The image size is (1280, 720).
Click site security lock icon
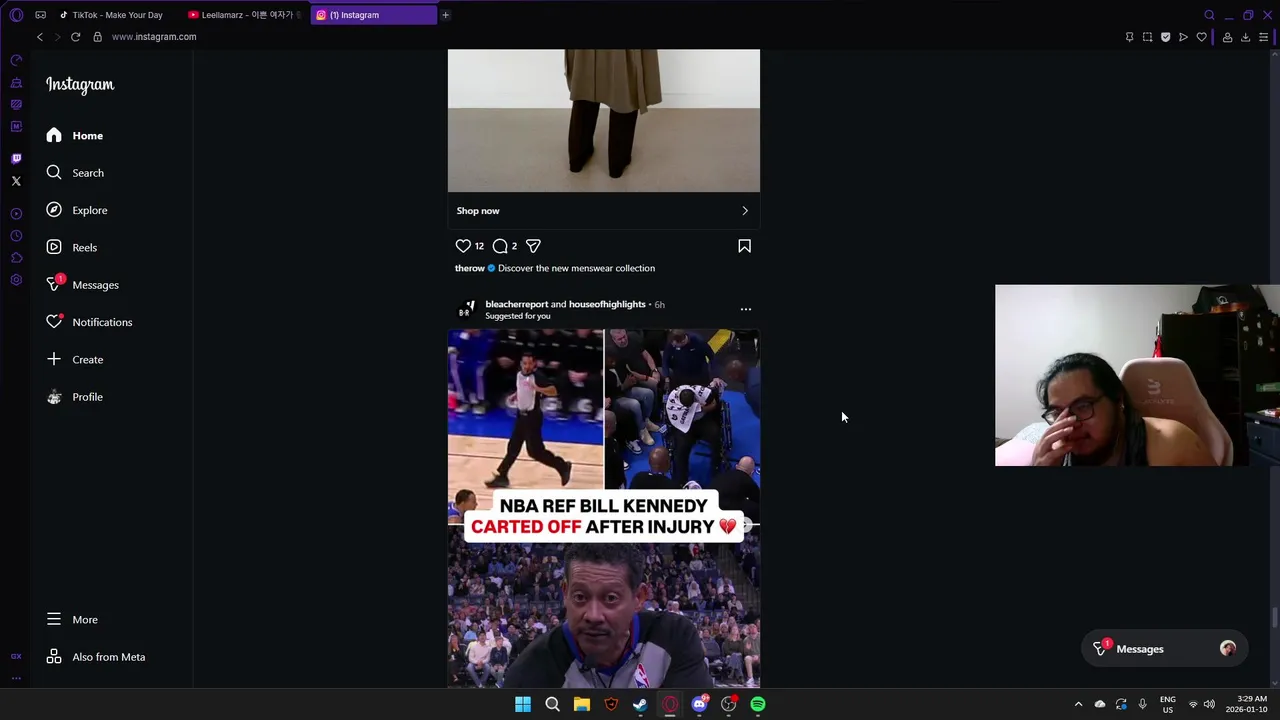click(x=97, y=37)
